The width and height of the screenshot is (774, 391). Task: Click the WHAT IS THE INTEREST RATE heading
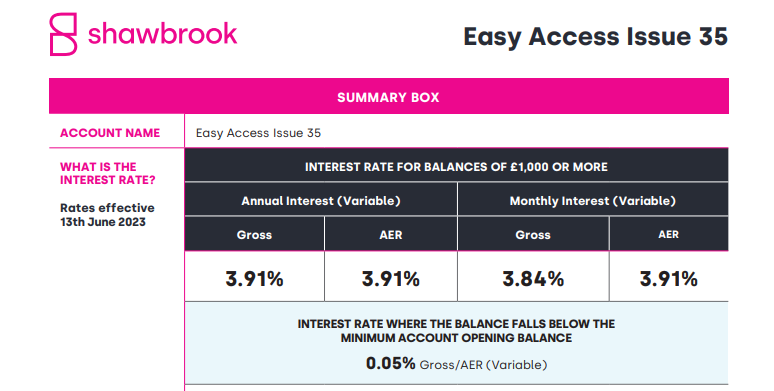pyautogui.click(x=108, y=173)
